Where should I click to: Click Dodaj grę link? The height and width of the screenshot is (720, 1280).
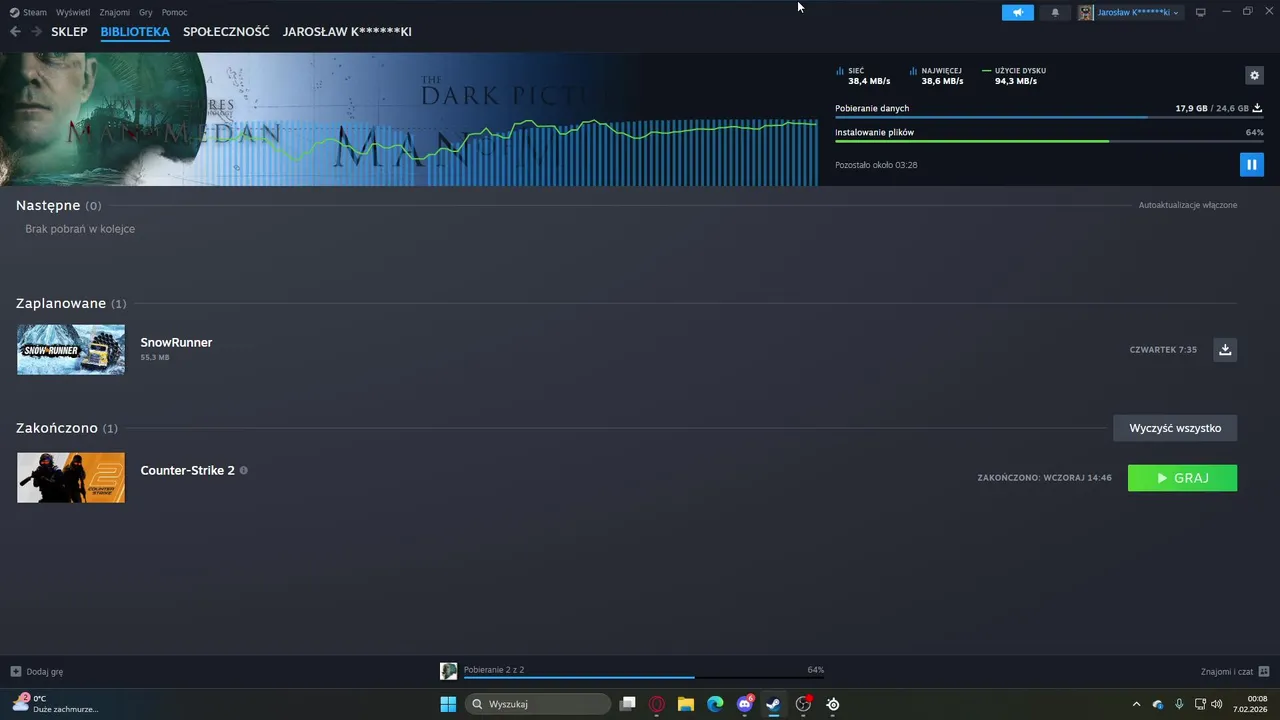point(45,671)
